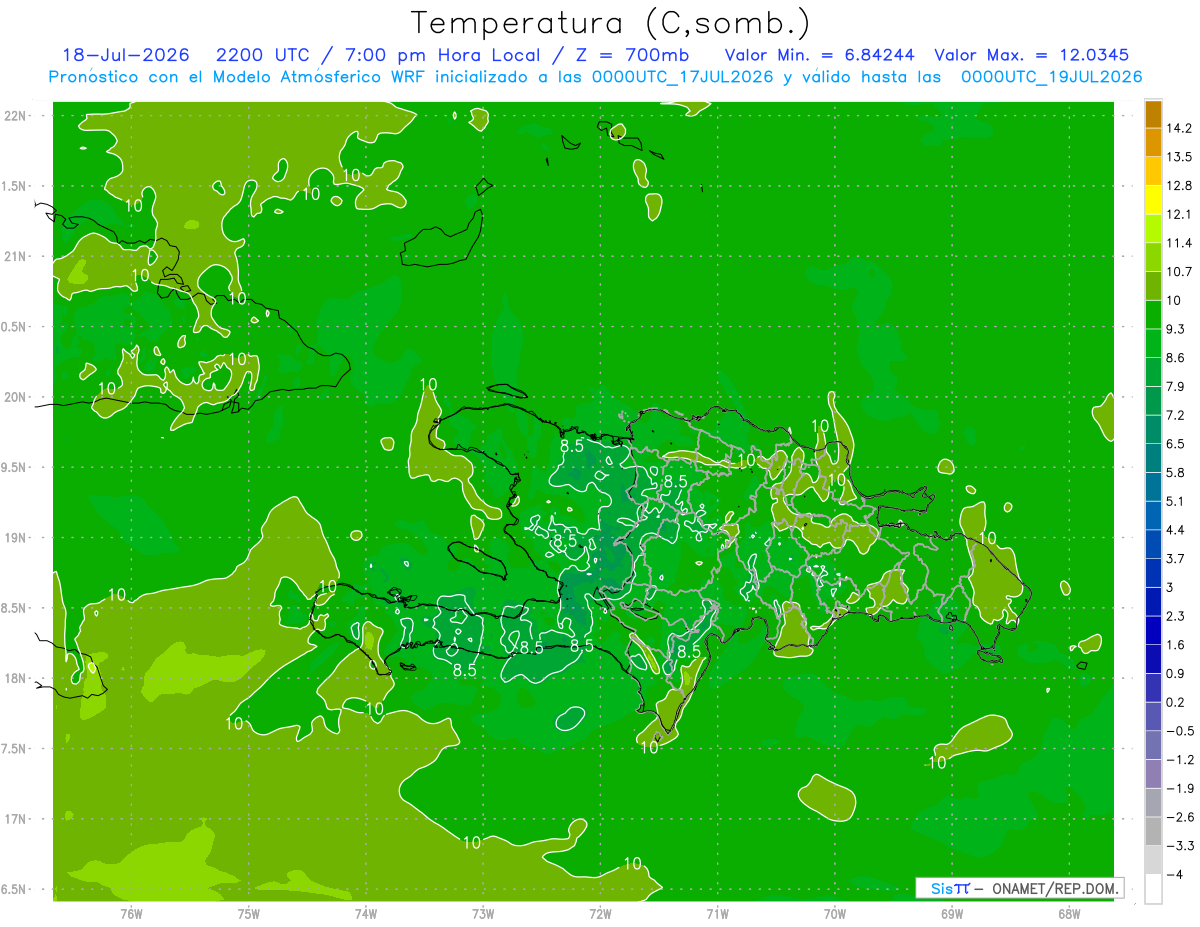1200x927 pixels.
Task: Click the '73W' longitude axis label
Action: (483, 913)
